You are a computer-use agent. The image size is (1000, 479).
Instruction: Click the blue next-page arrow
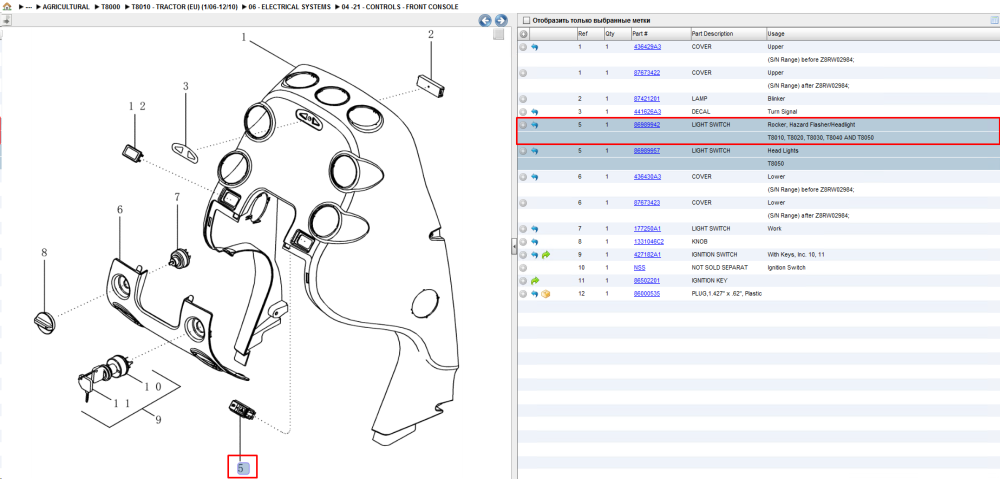coord(501,20)
